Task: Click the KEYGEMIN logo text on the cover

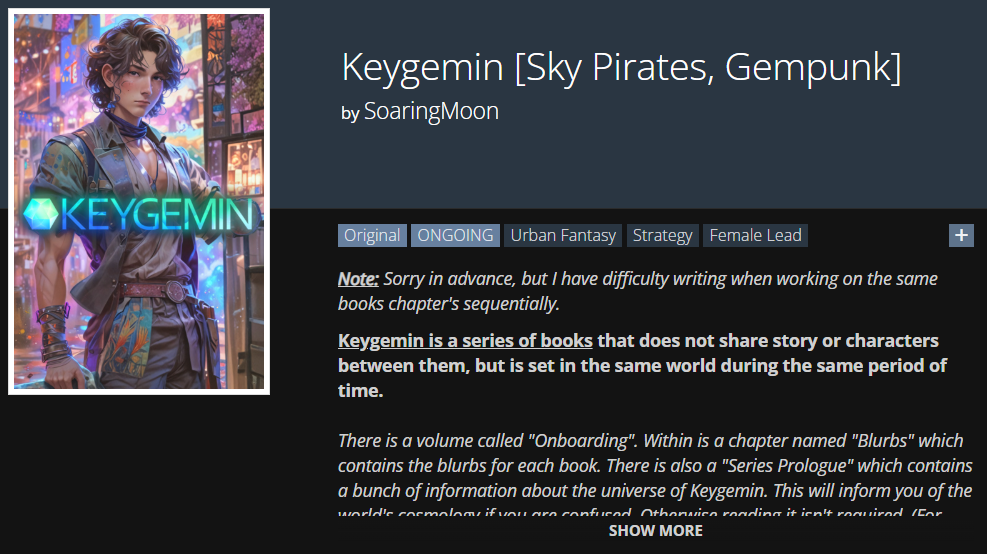Action: (x=157, y=215)
